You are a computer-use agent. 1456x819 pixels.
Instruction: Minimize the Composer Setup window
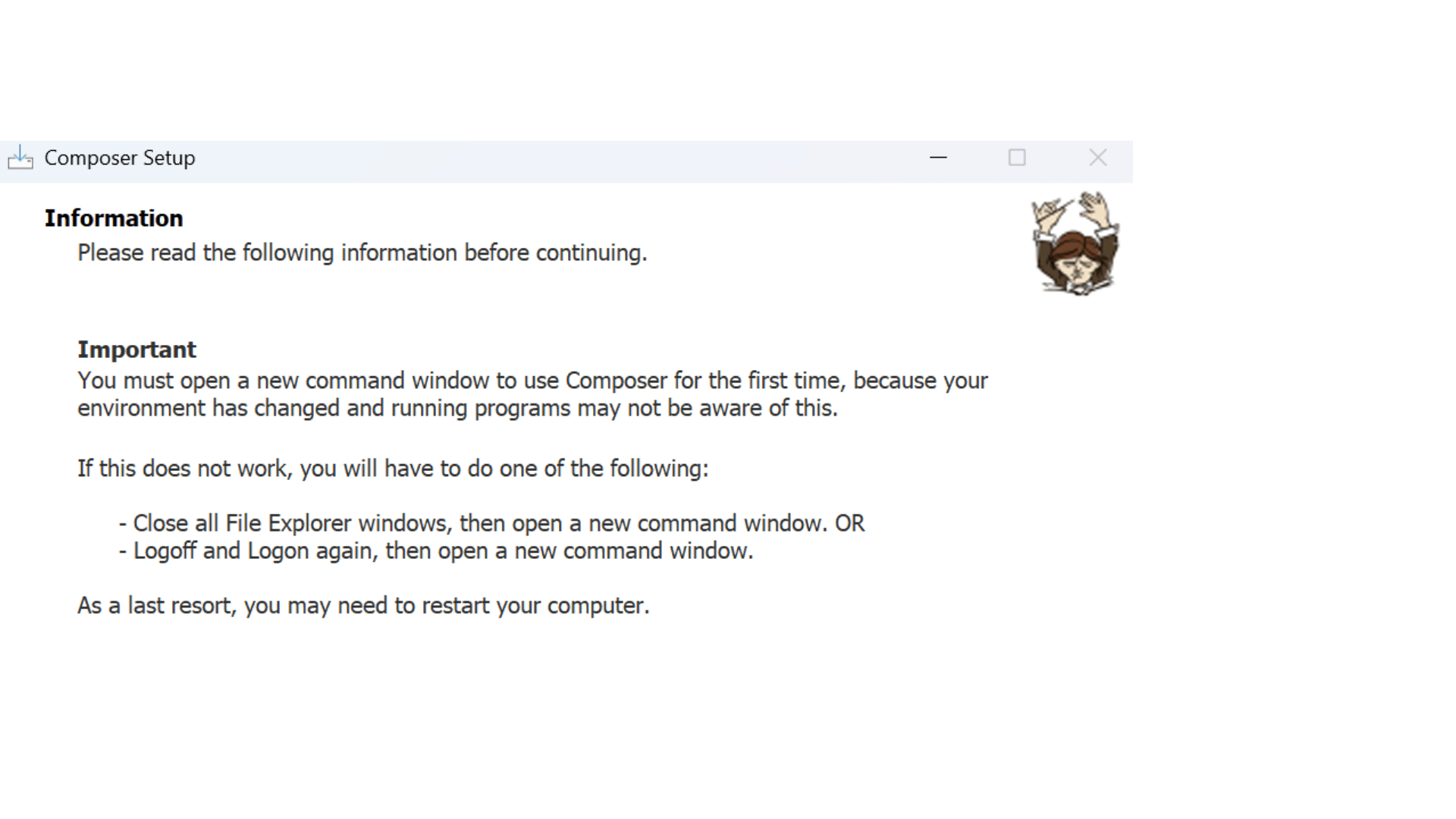pyautogui.click(x=938, y=158)
